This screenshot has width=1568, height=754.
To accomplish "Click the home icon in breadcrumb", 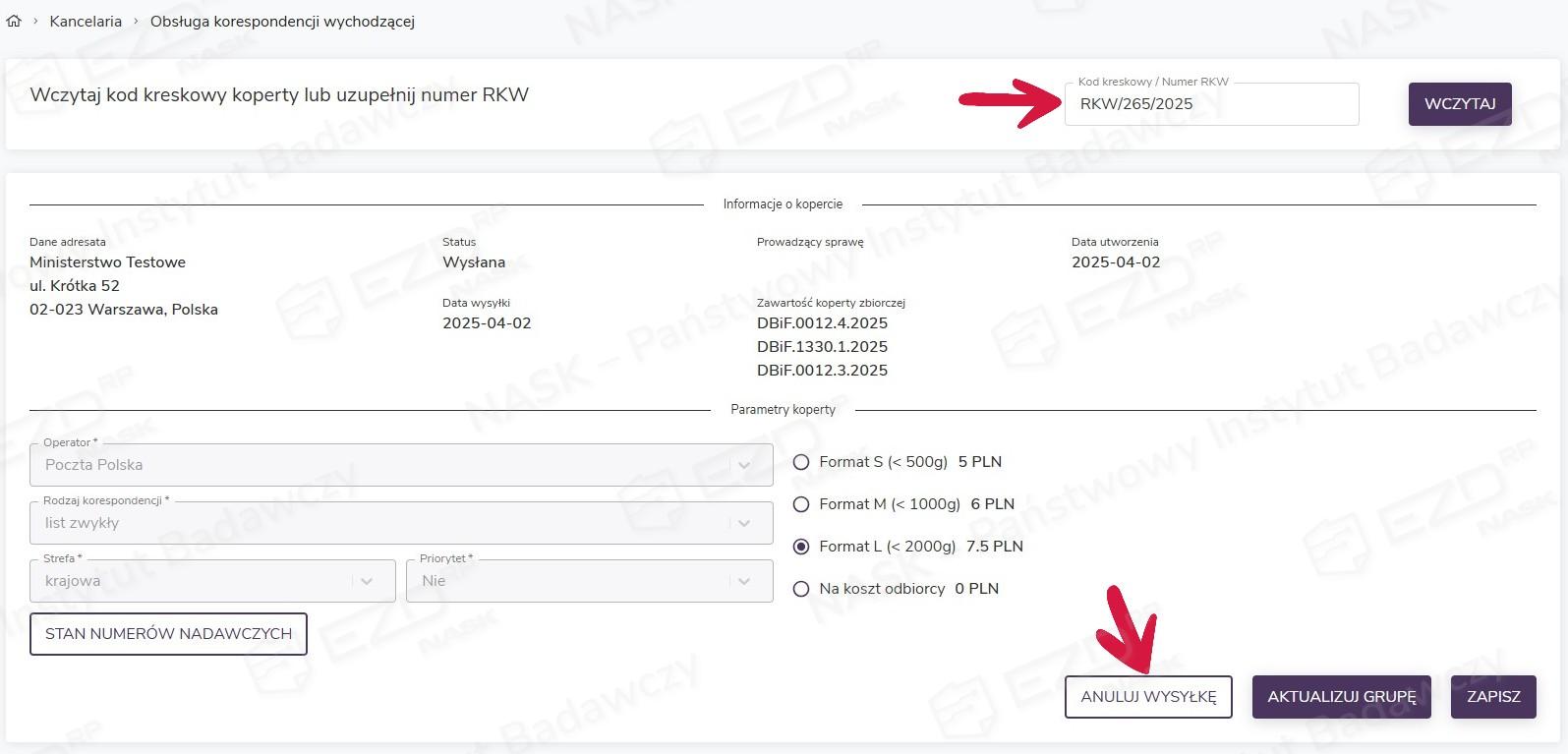I will pyautogui.click(x=14, y=21).
